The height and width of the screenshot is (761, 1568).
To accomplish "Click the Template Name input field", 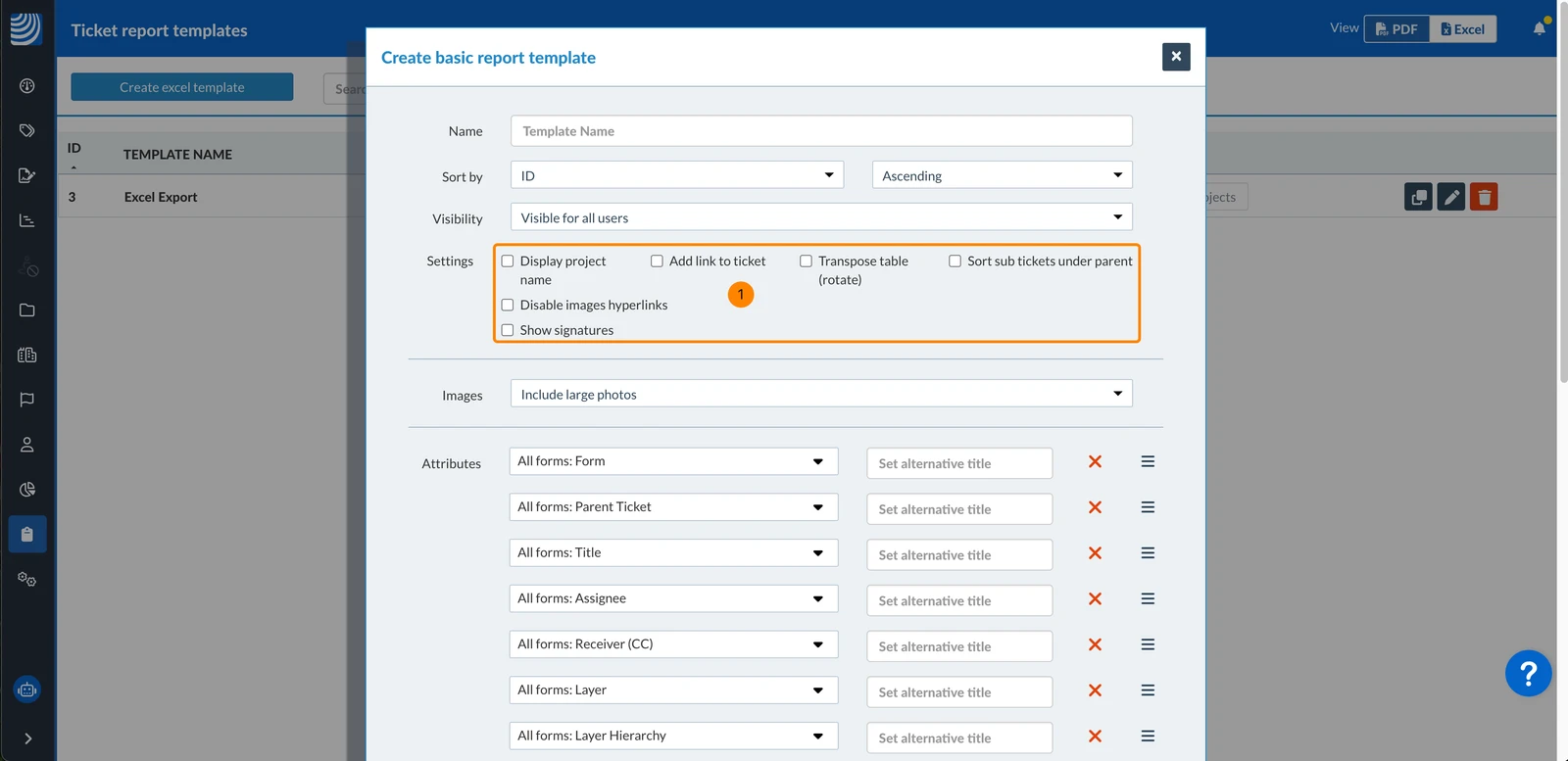I will point(821,131).
